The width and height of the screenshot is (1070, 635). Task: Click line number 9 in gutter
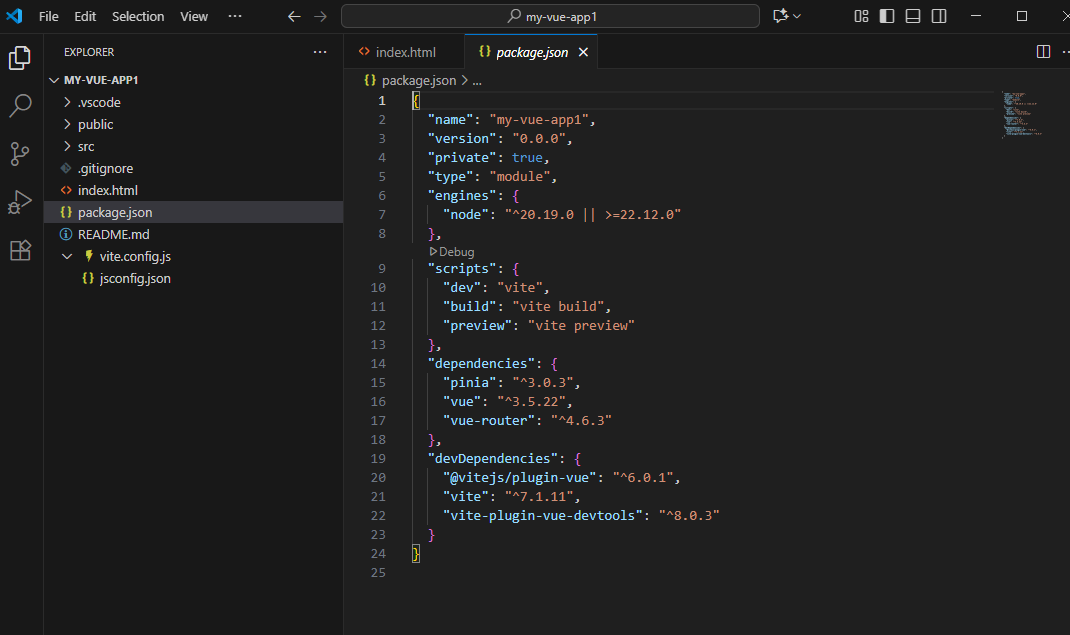(x=381, y=269)
